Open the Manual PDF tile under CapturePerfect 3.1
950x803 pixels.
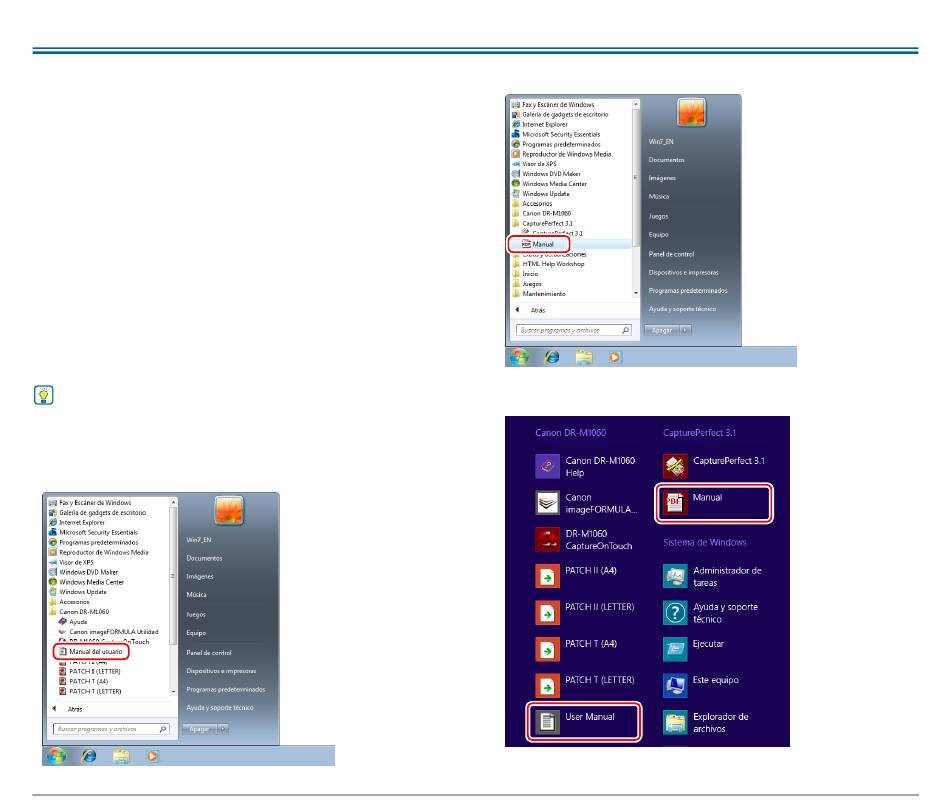pyautogui.click(x=714, y=503)
